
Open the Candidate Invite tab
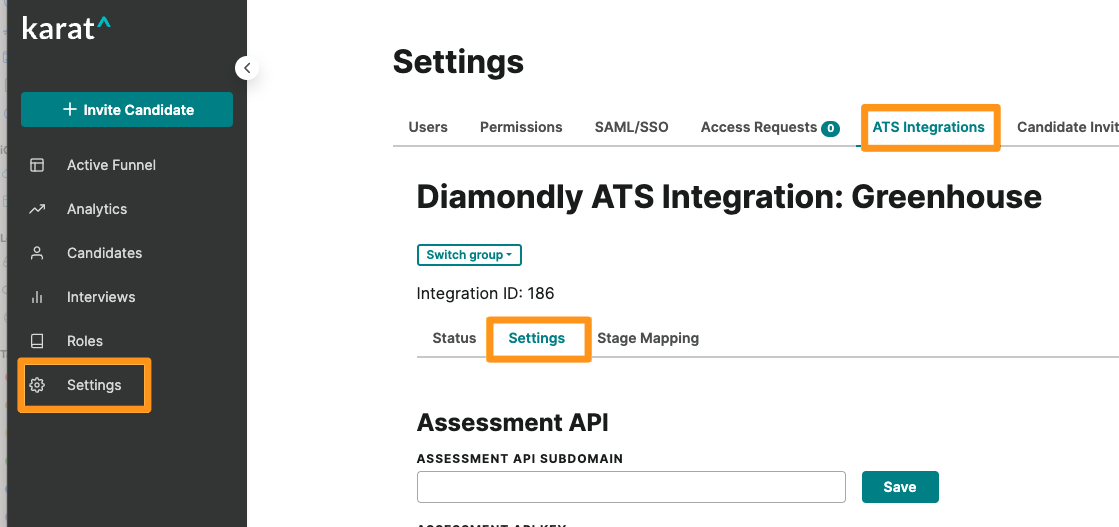[1066, 127]
